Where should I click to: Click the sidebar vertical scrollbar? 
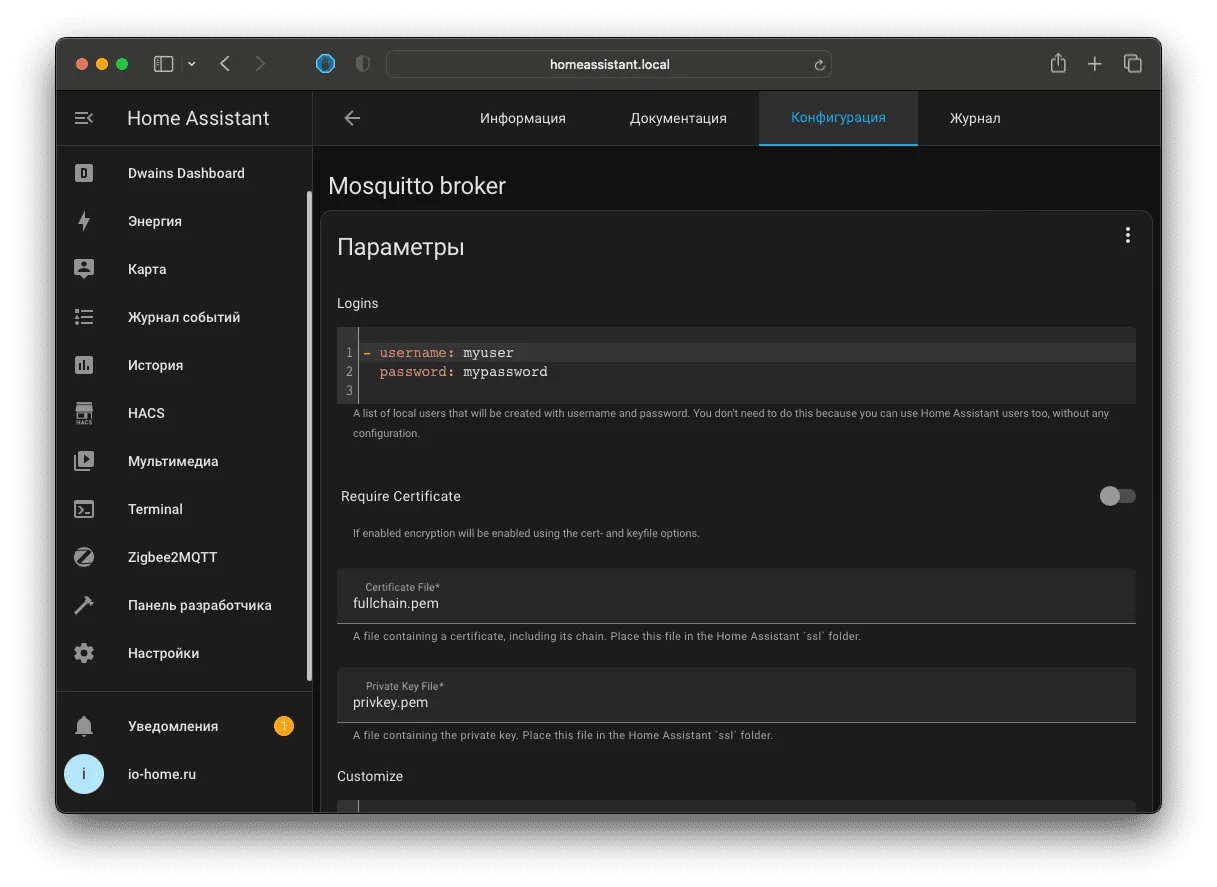coord(309,436)
